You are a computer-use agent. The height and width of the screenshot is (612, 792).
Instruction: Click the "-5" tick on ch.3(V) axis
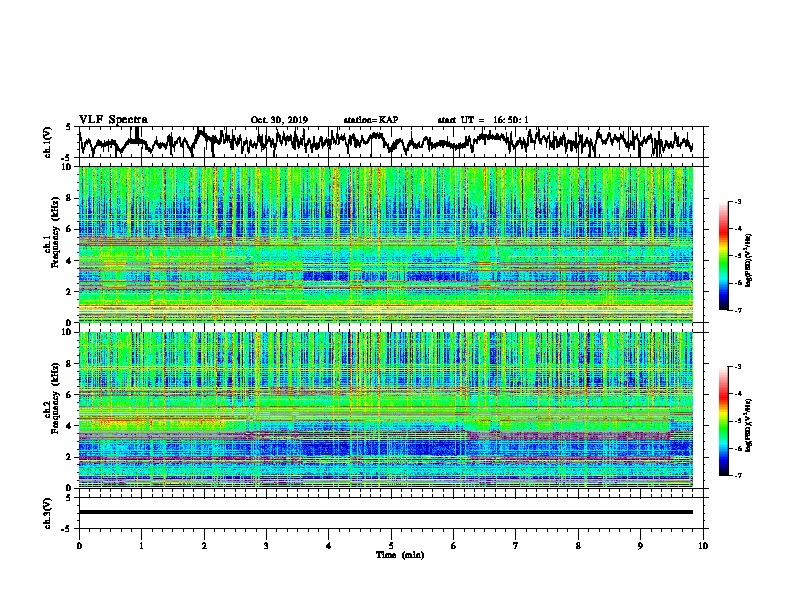[67, 529]
